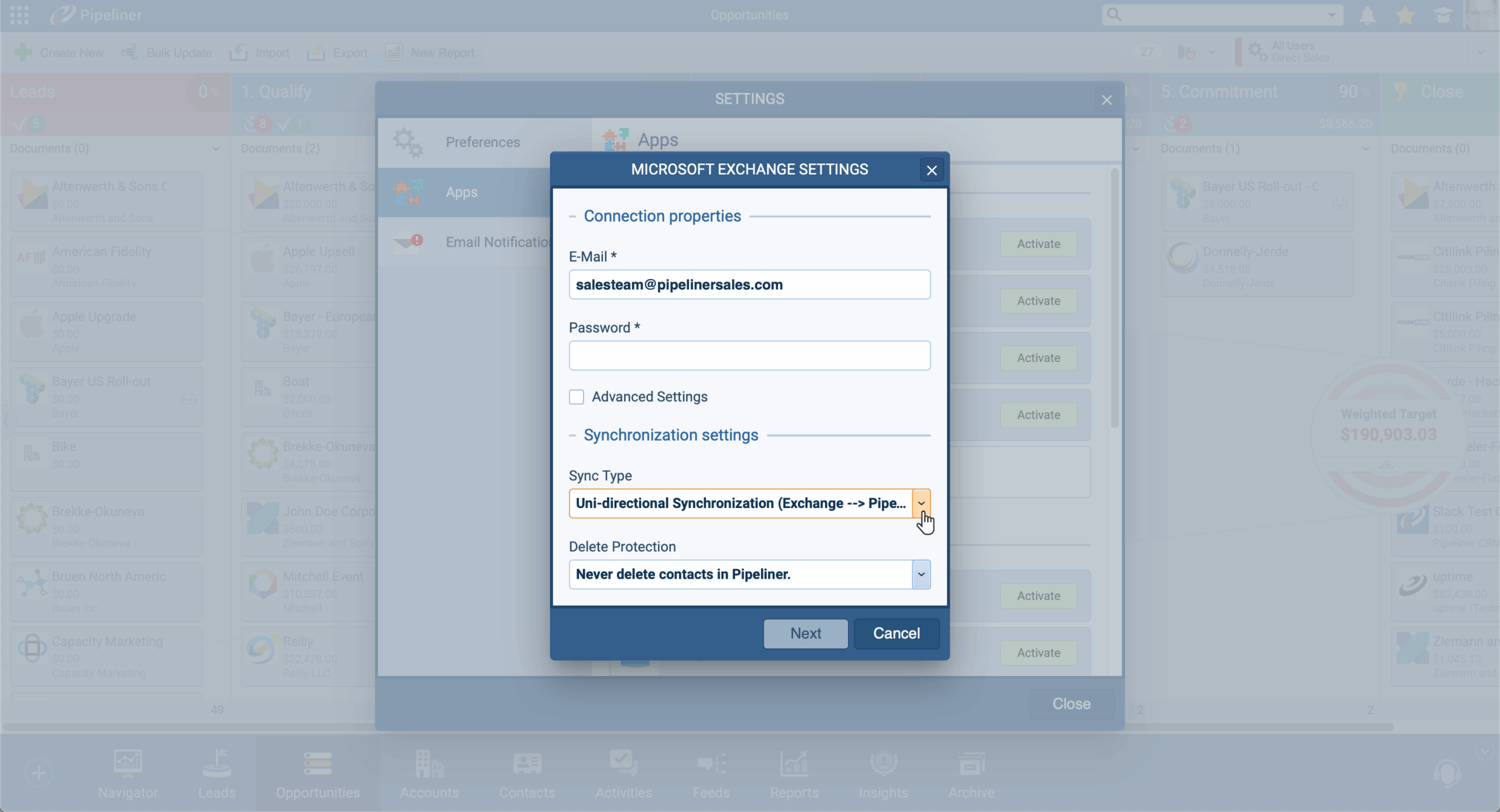Expand the Sync Type dropdown

click(x=921, y=503)
